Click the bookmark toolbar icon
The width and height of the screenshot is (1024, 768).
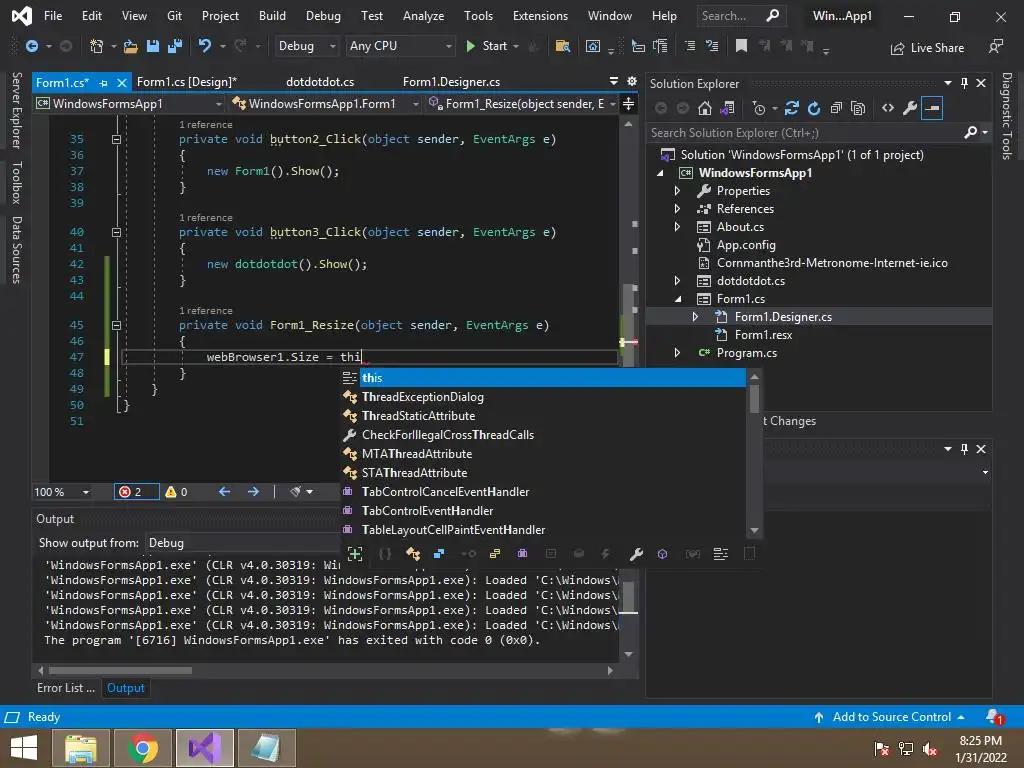click(741, 46)
